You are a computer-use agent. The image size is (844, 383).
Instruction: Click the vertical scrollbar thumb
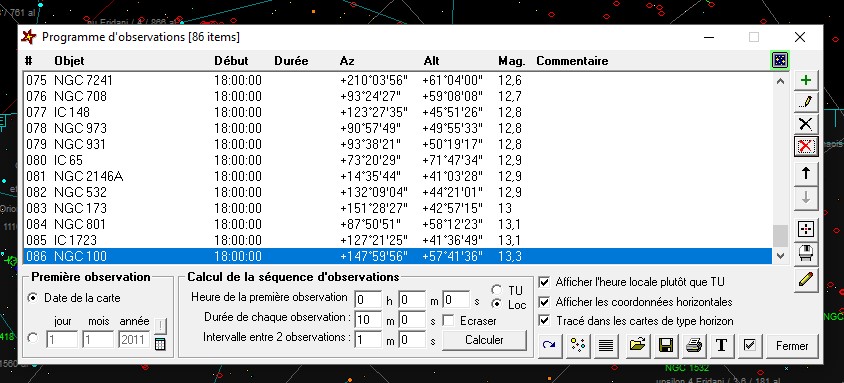pos(780,236)
